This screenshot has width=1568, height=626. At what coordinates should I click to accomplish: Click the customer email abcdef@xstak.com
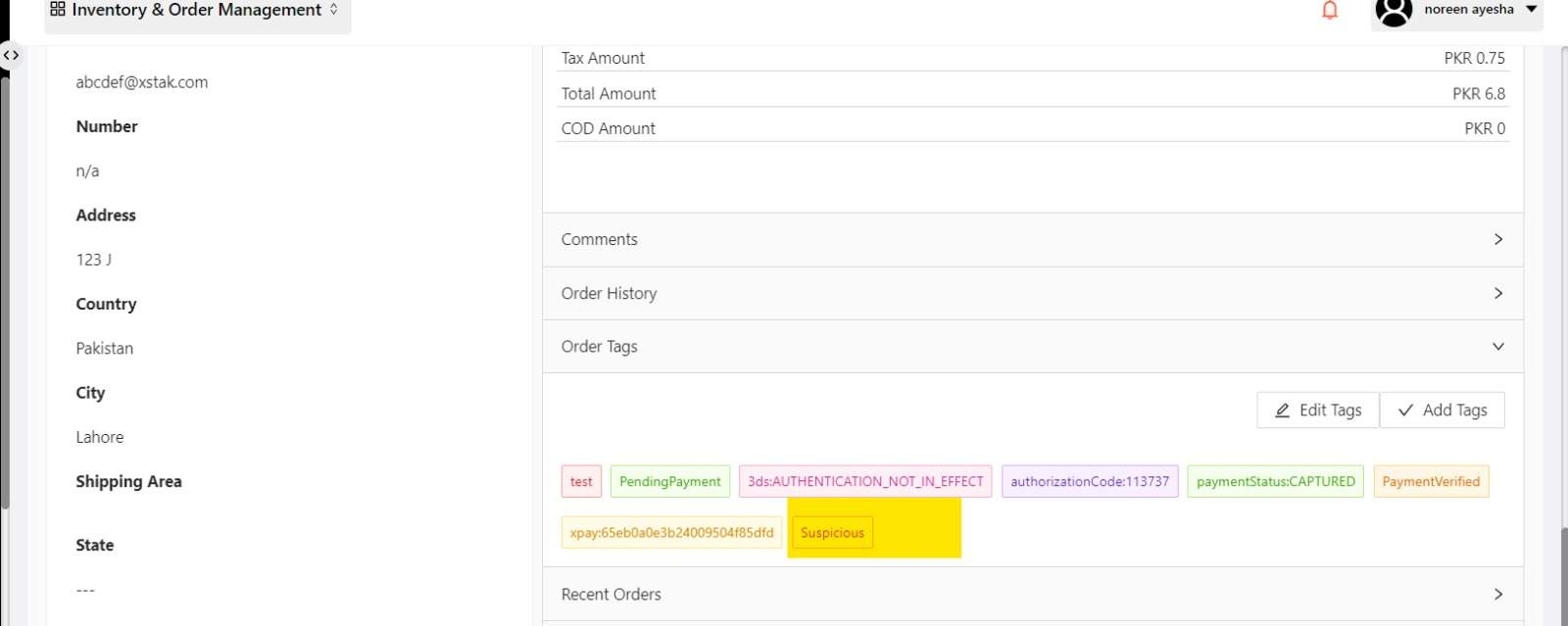(x=142, y=82)
